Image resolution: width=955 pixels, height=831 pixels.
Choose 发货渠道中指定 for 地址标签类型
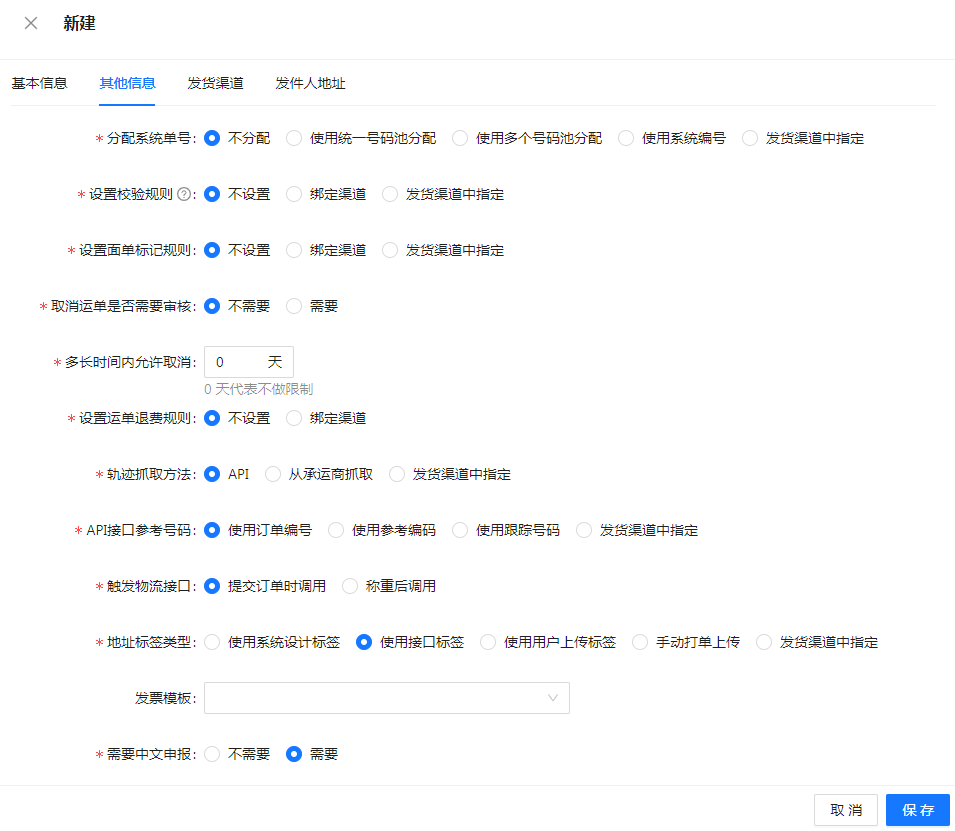coord(764,642)
